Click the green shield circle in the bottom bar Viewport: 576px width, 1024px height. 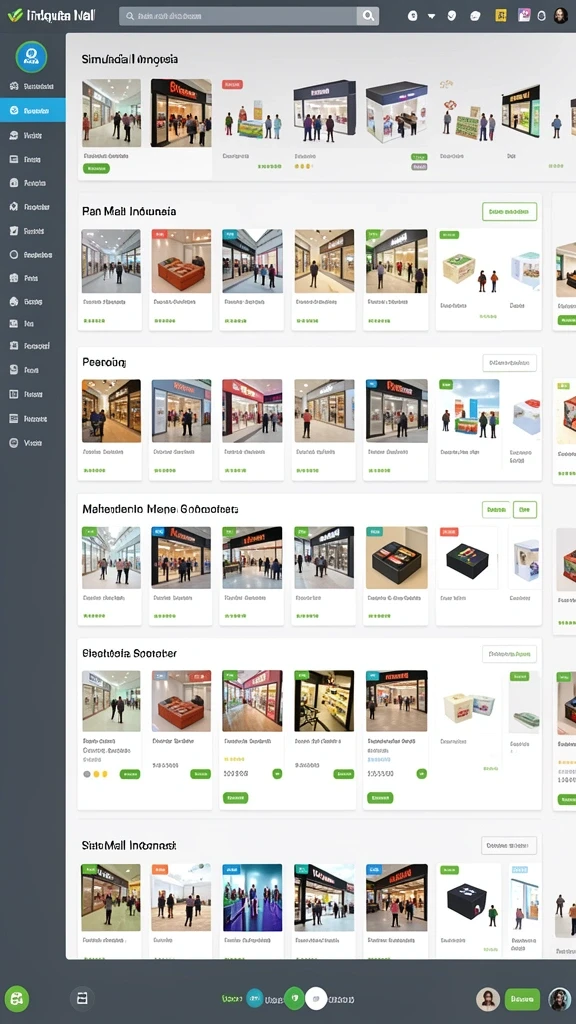click(295, 998)
